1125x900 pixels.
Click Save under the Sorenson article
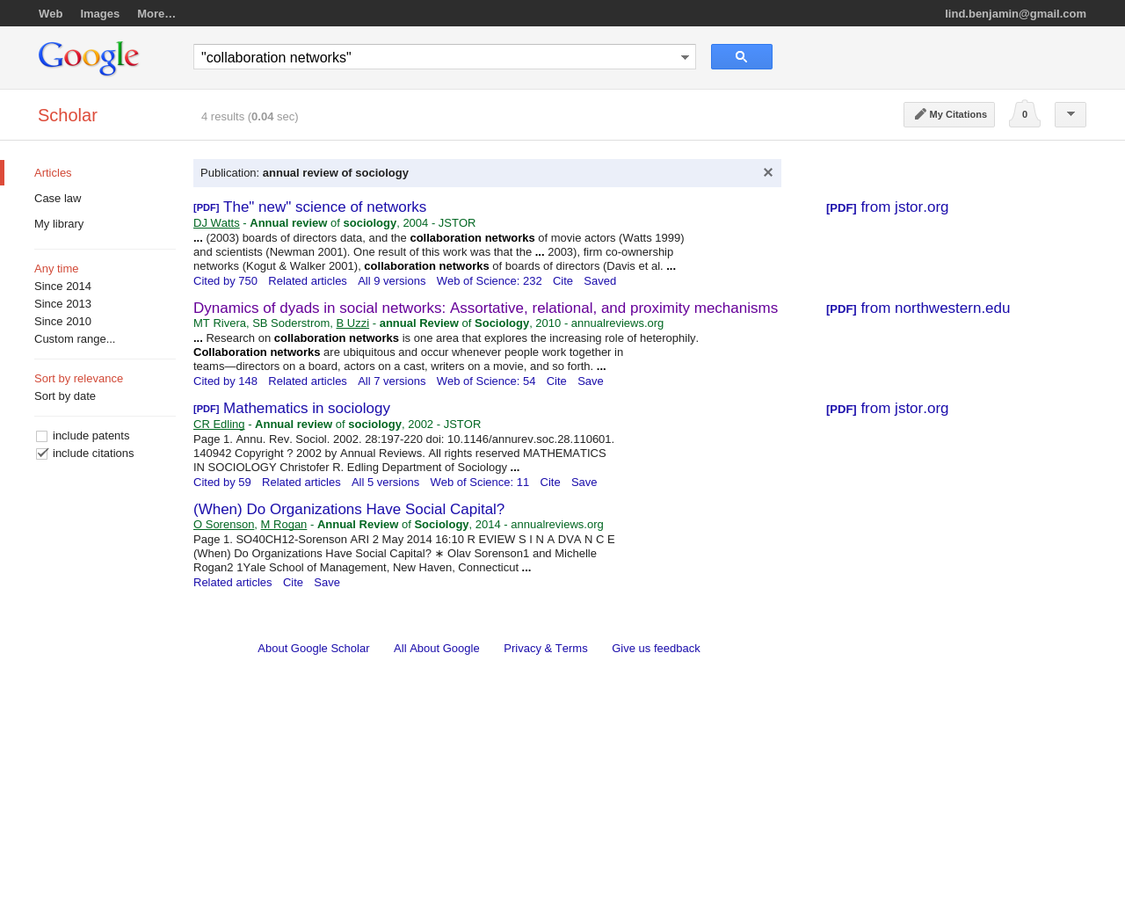(x=326, y=583)
